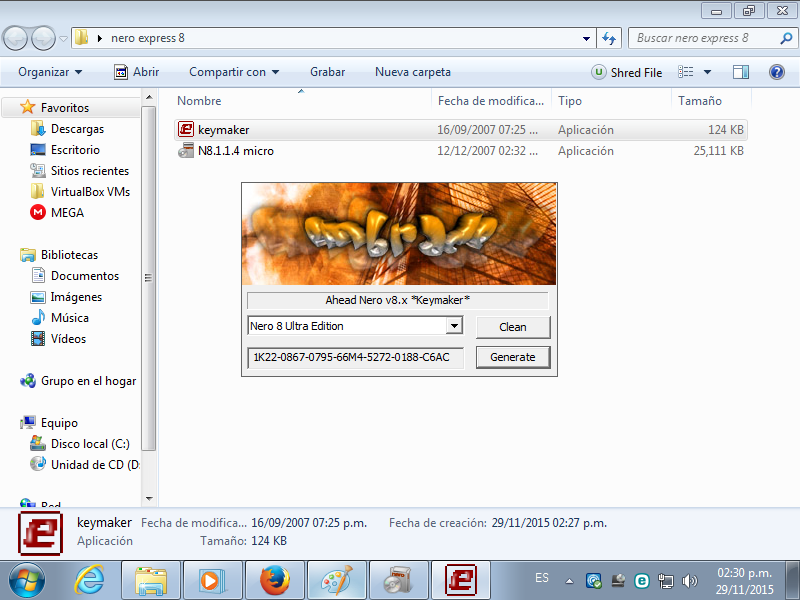The image size is (800, 600).
Task: Click the navigation pane scroll down arrow
Action: [148, 498]
